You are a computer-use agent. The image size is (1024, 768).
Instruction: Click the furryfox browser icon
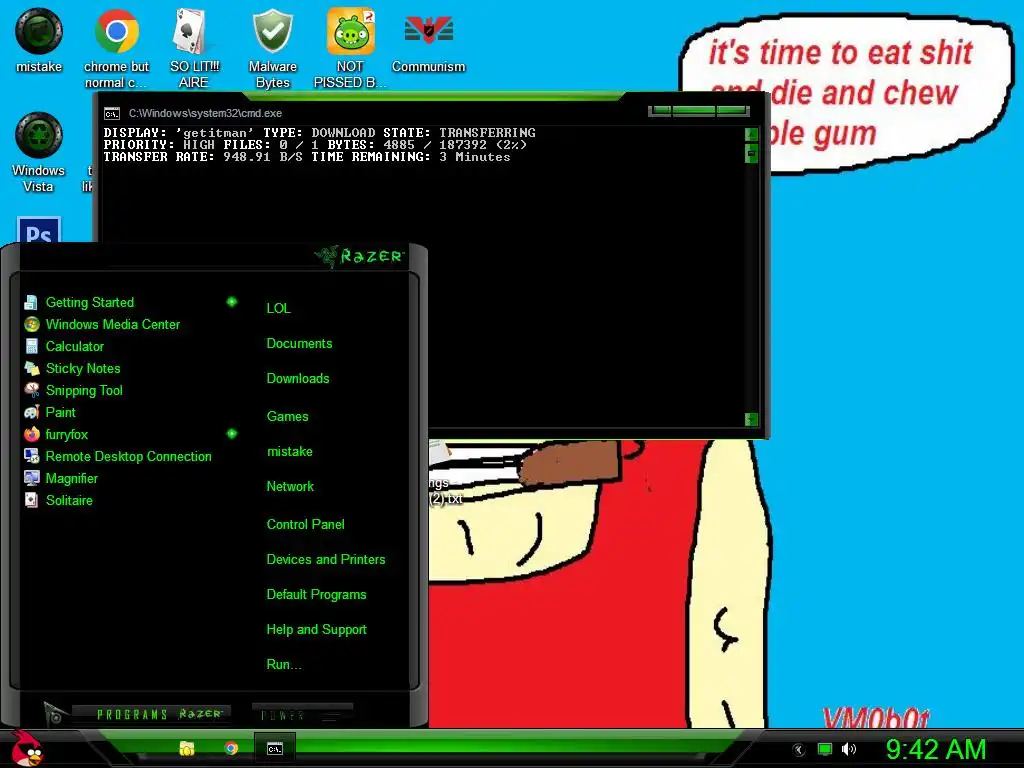click(31, 434)
